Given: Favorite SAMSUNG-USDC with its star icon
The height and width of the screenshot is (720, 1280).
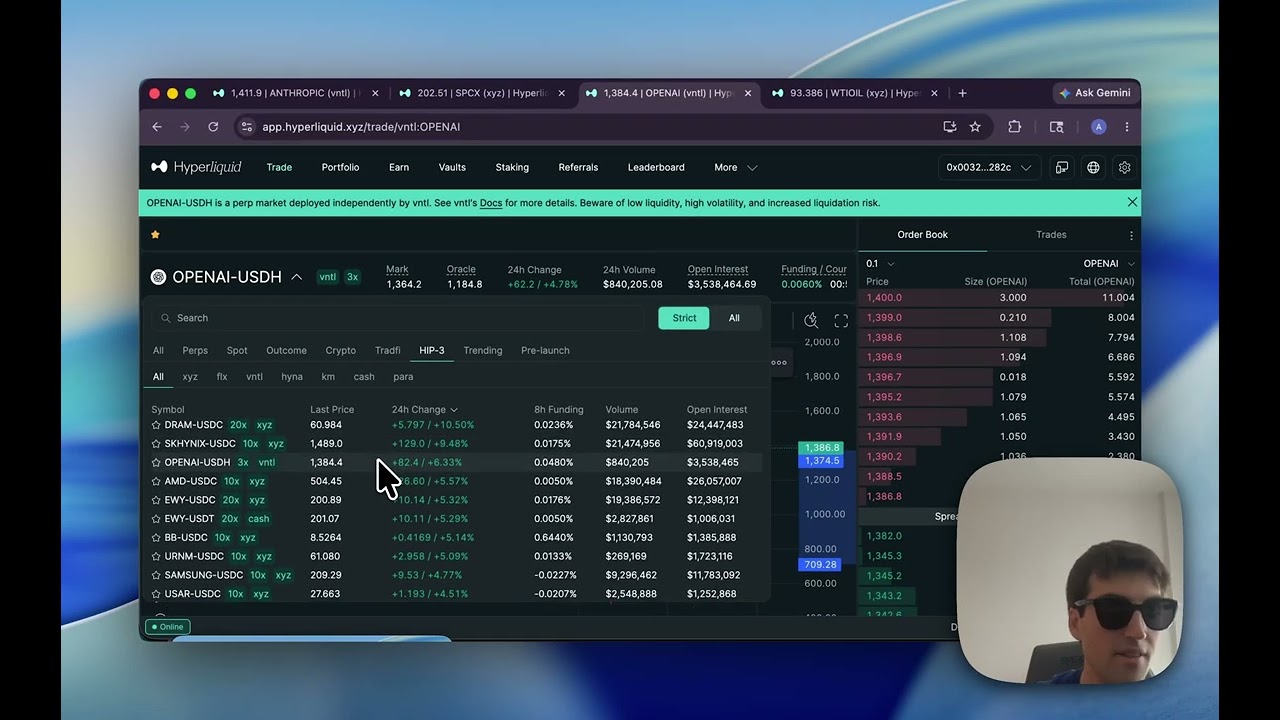Looking at the screenshot, I should pos(156,575).
